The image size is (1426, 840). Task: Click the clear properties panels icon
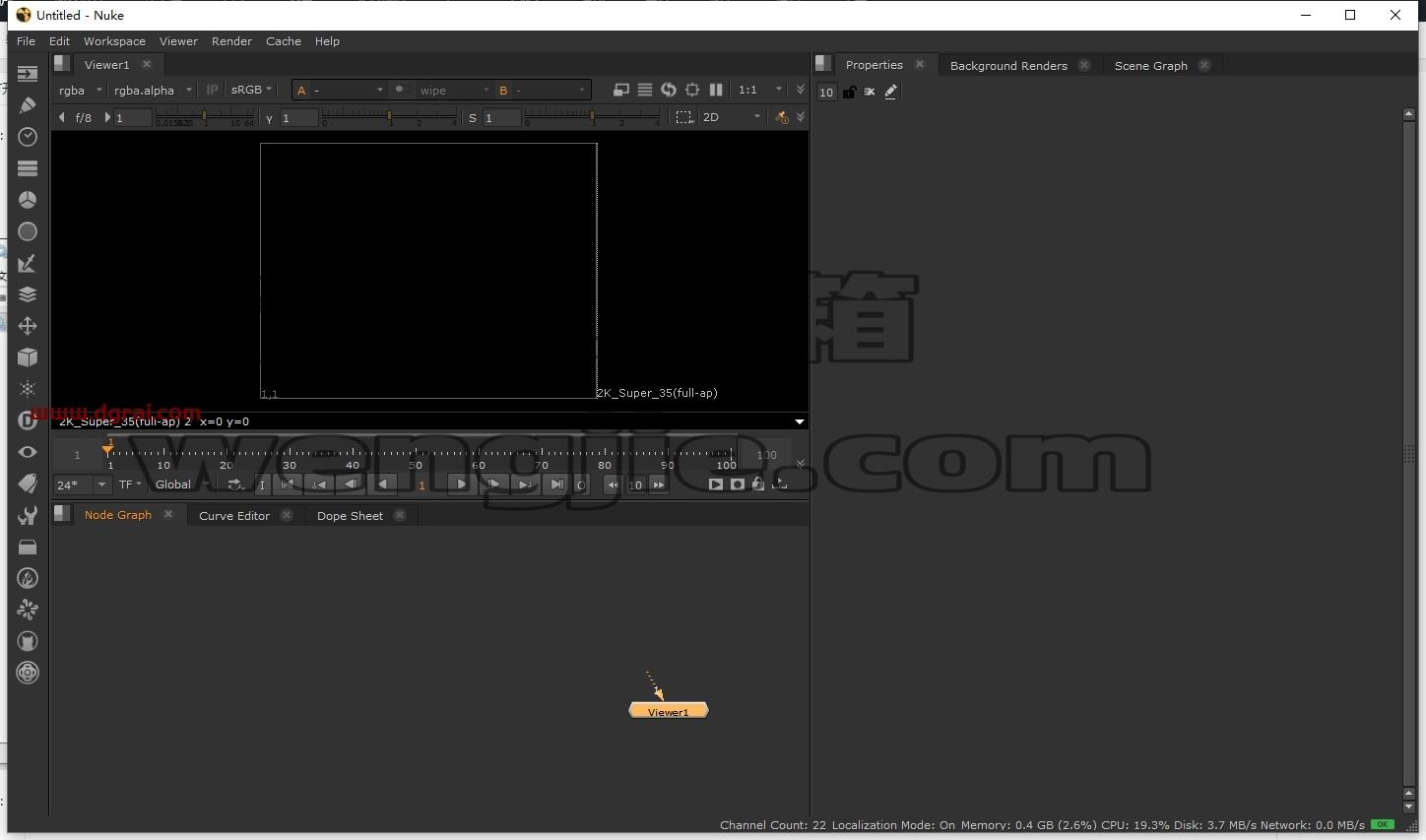point(870,92)
